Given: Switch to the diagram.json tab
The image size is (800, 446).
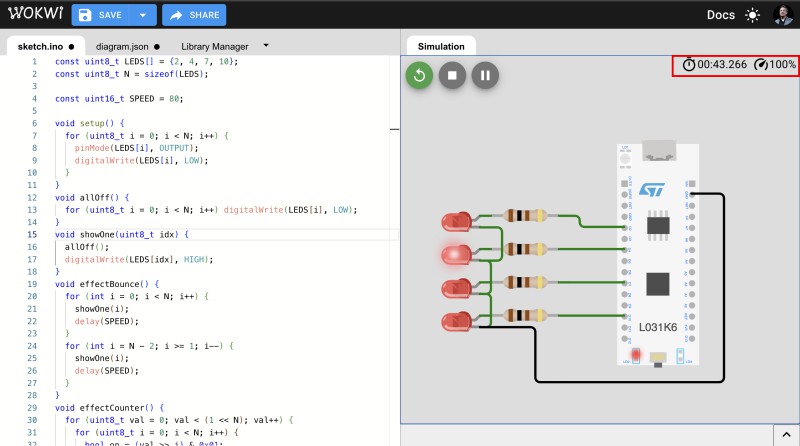Looking at the screenshot, I should point(128,46).
